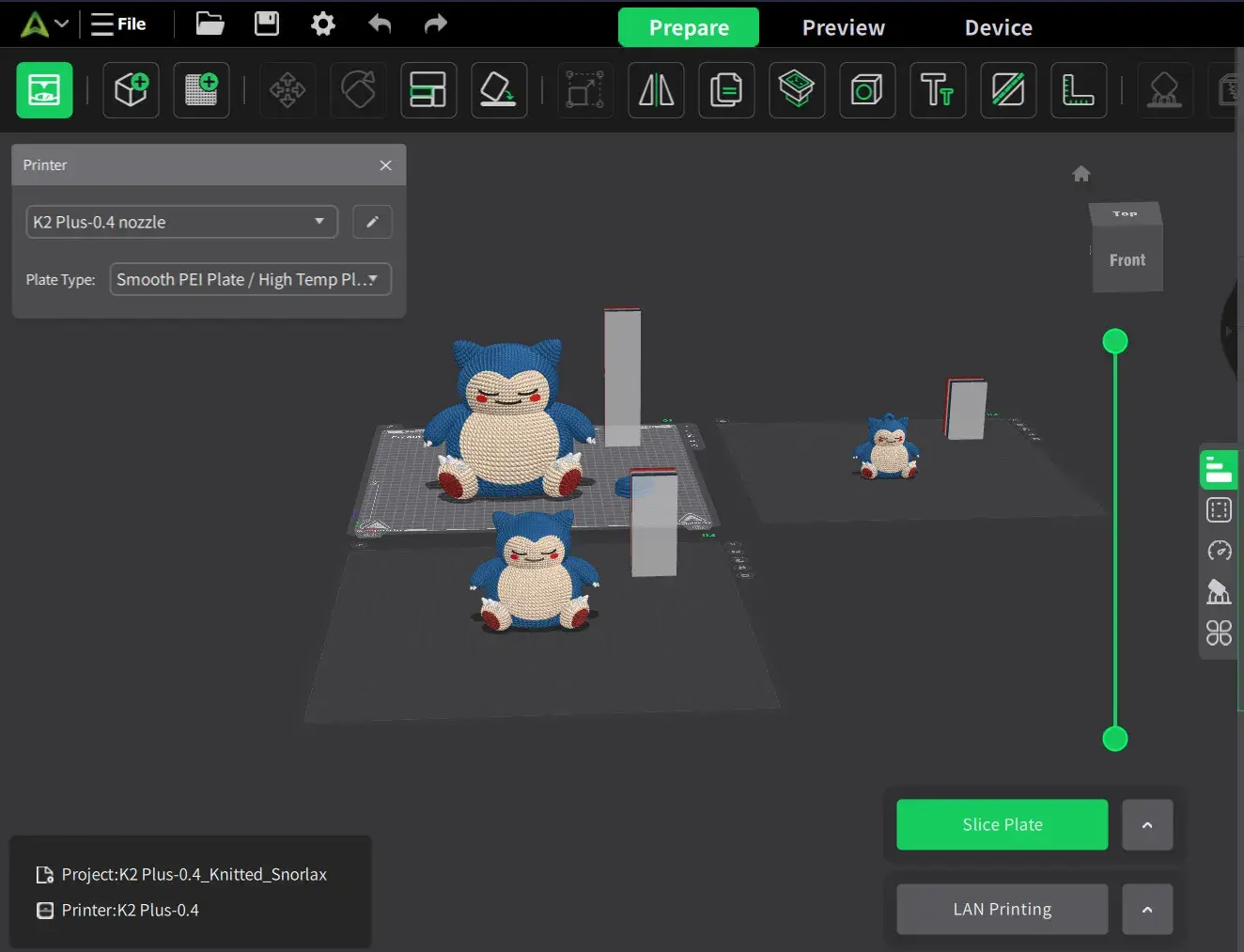Click the top handle of layer slider
The height and width of the screenshot is (952, 1244).
coord(1115,341)
